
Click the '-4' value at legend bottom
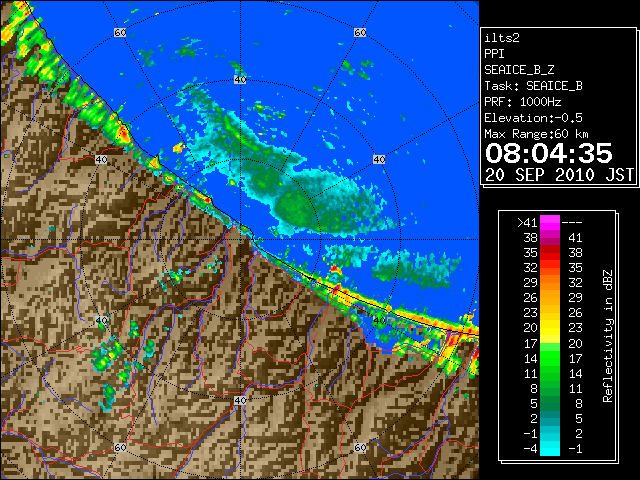(530, 449)
